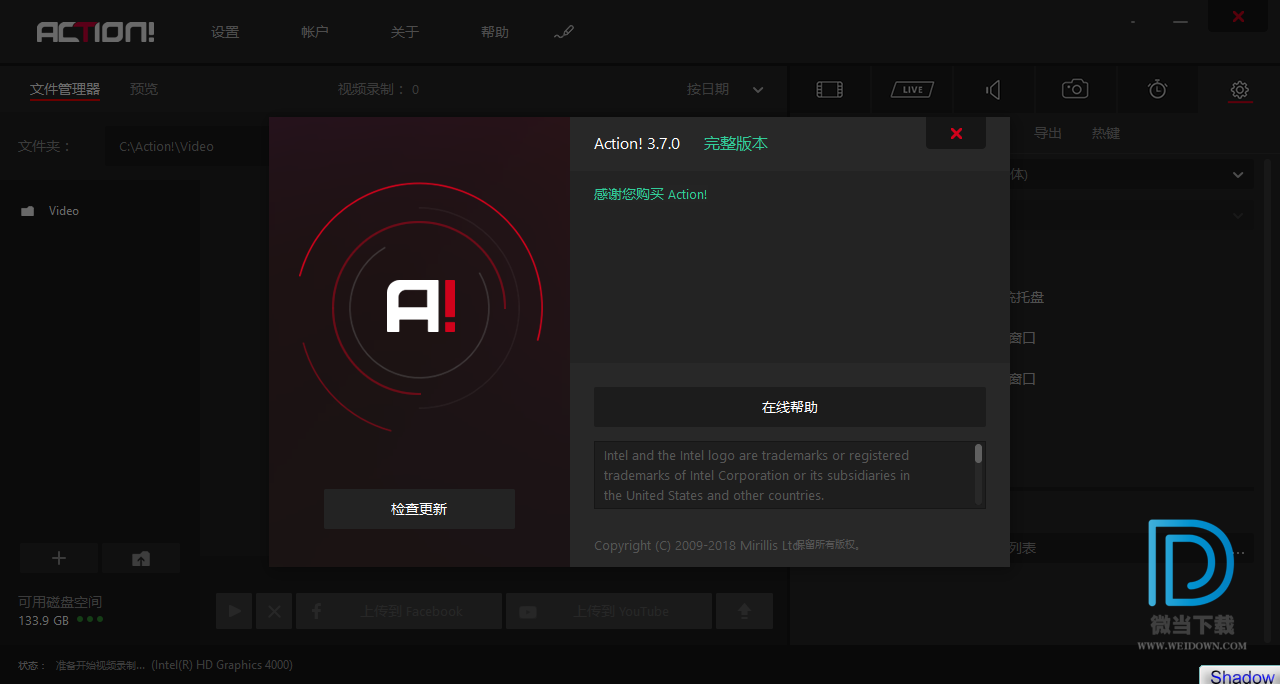Click the 视频录制: 0 counter text
The image size is (1280, 684).
click(x=379, y=89)
